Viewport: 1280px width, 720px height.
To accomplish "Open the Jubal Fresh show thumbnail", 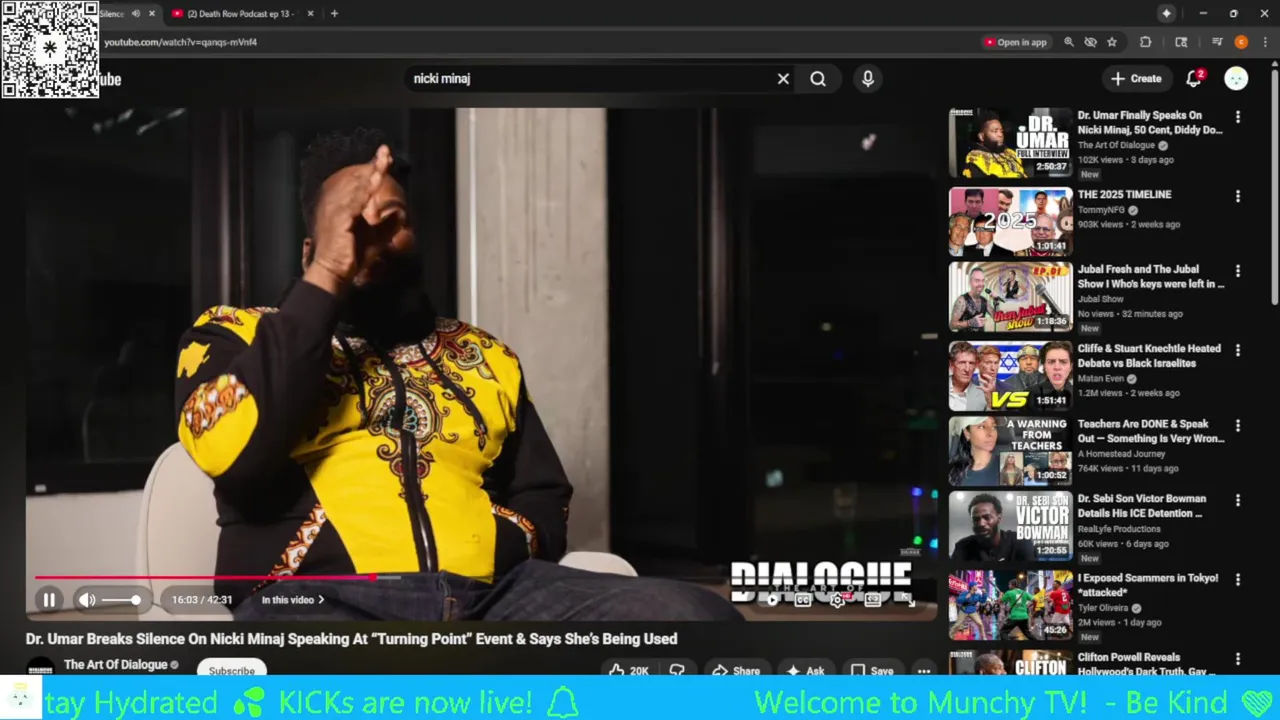I will click(1010, 297).
